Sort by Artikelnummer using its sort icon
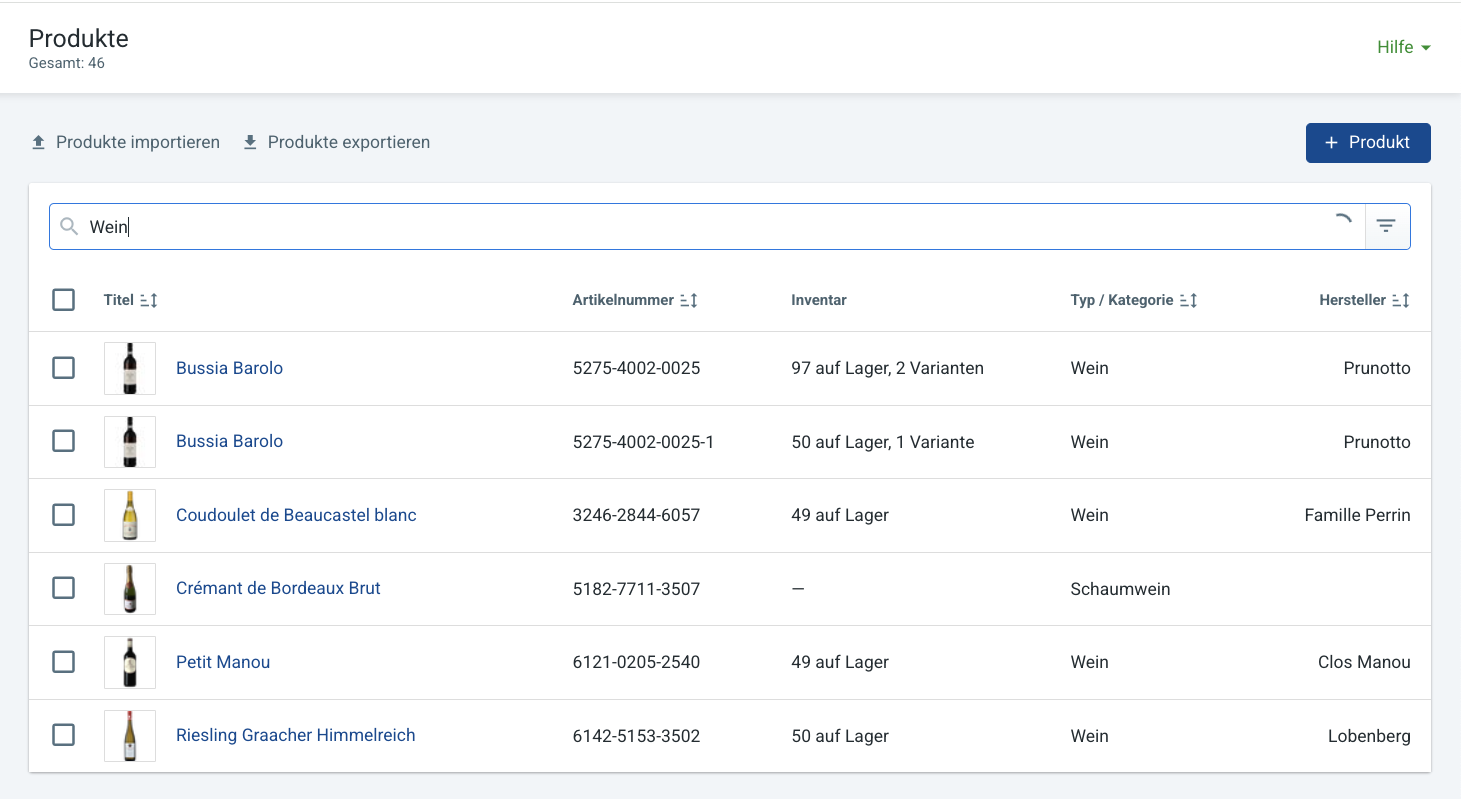 688,300
